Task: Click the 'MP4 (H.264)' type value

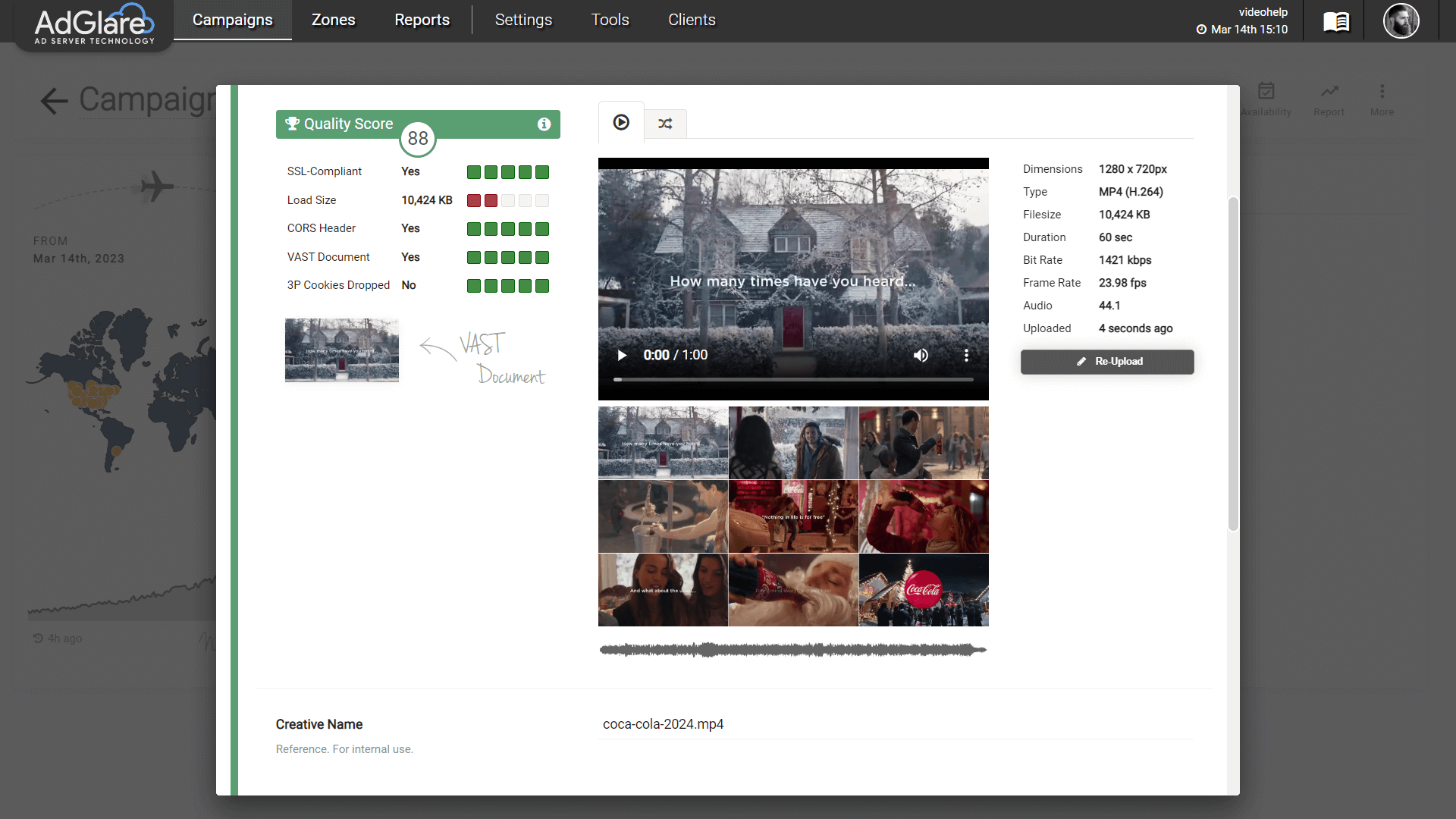Action: [x=1131, y=192]
